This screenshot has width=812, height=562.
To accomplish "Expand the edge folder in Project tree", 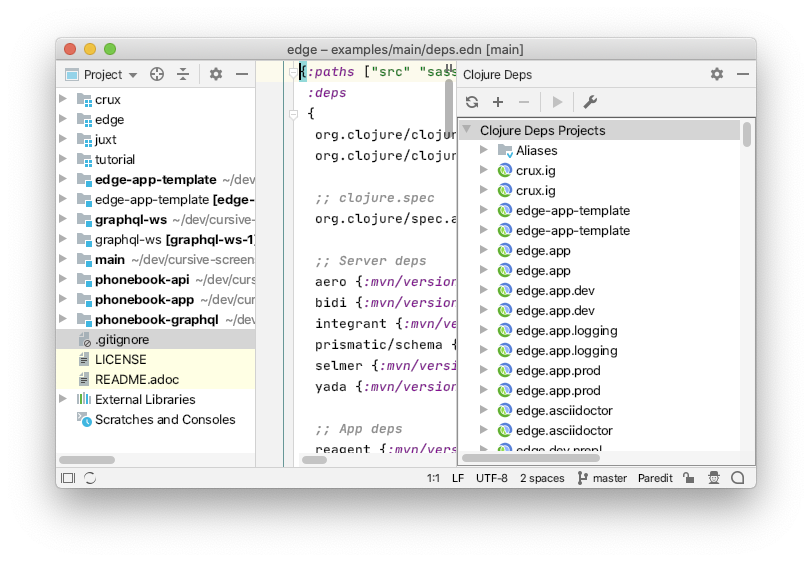I will click(63, 119).
